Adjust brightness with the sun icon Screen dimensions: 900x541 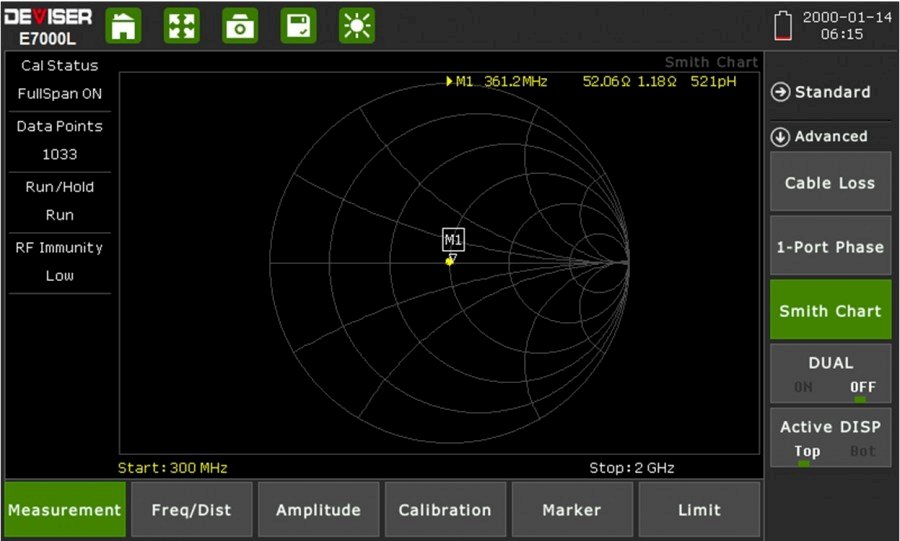tap(357, 26)
